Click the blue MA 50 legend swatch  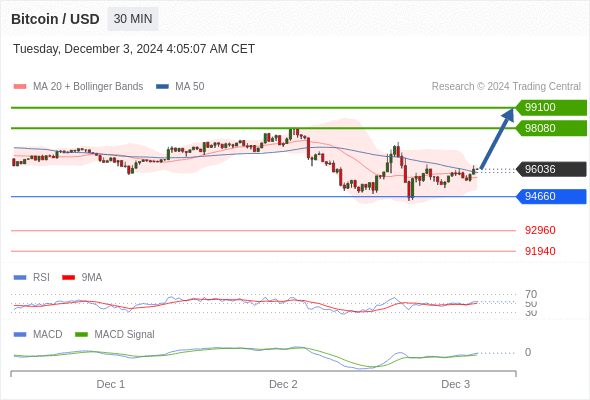tap(162, 87)
